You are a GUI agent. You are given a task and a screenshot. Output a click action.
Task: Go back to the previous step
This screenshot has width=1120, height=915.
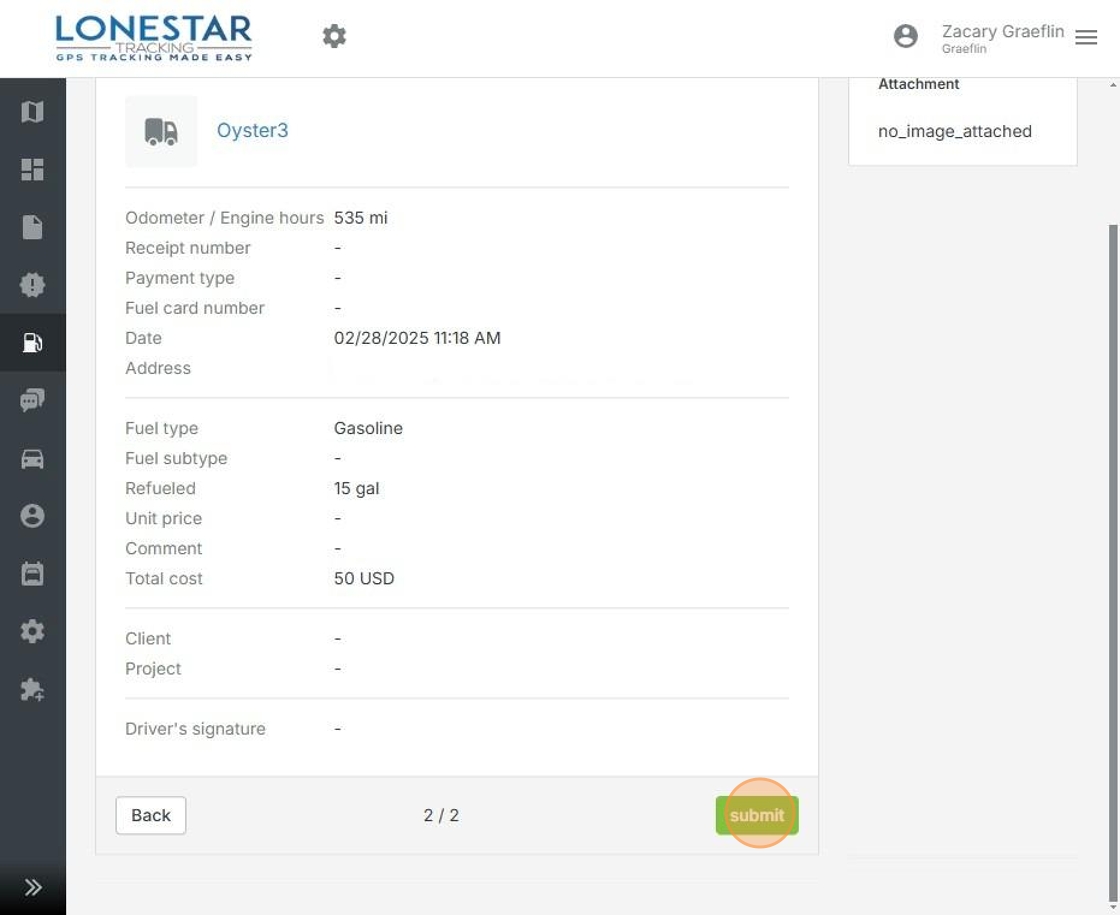pos(150,815)
